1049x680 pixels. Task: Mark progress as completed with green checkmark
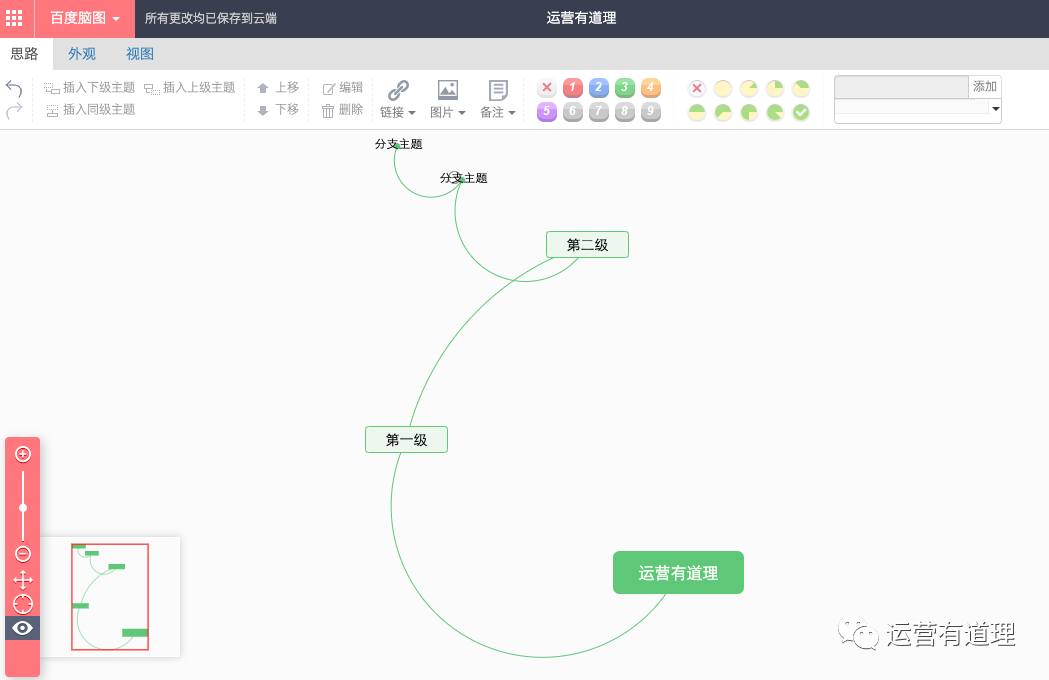(801, 112)
